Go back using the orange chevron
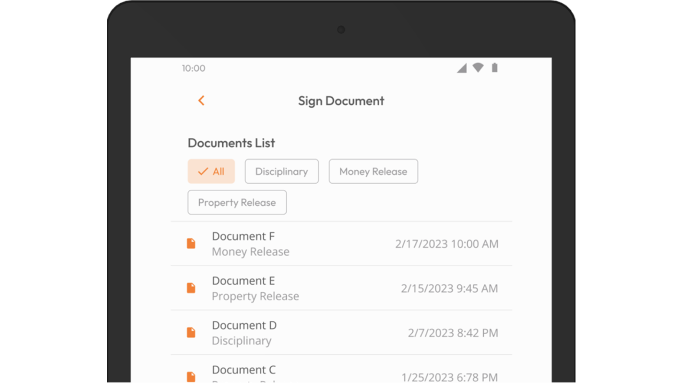682x383 pixels. 201,100
